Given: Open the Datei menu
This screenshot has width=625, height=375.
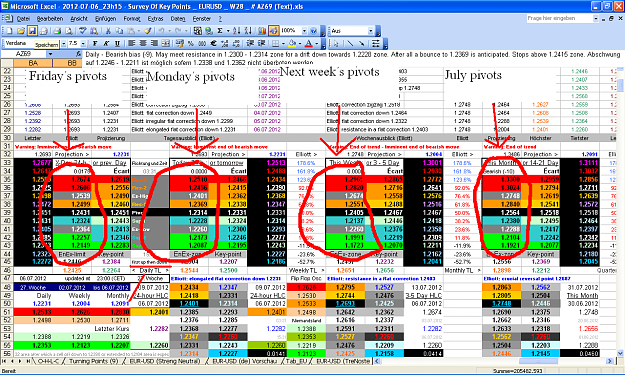Looking at the screenshot, I should coord(24,19).
